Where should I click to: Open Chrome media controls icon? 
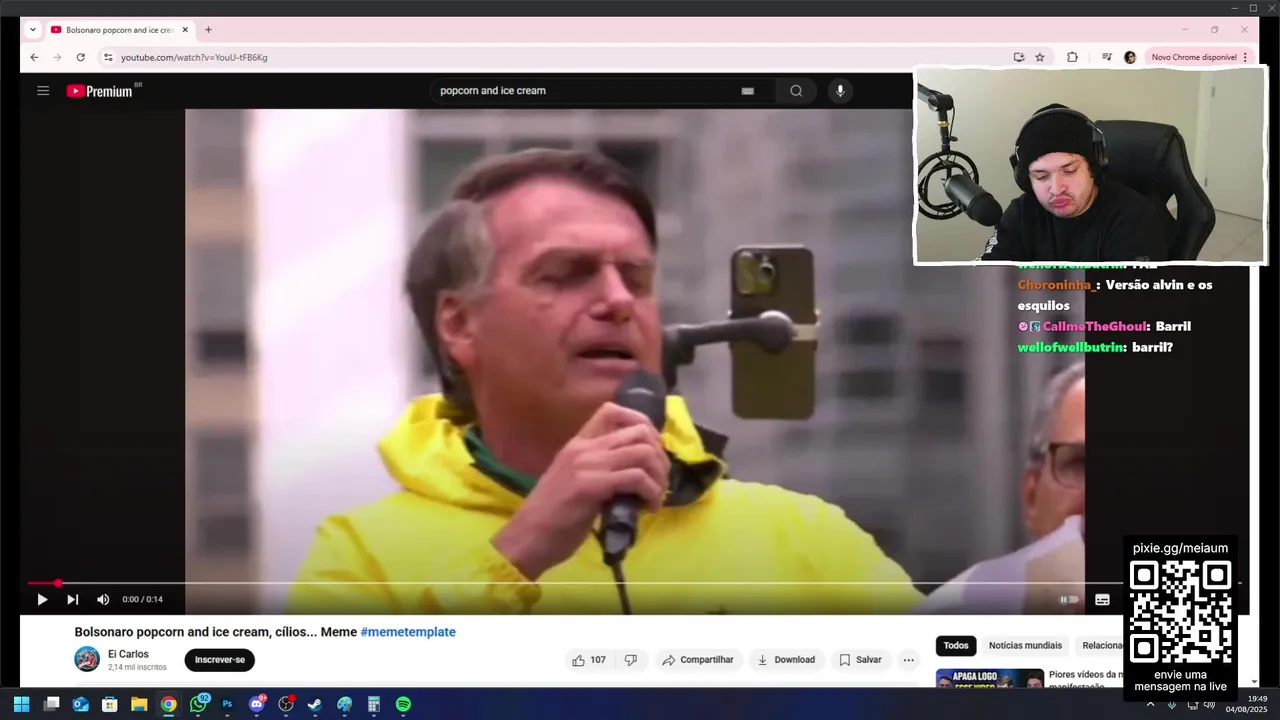click(1106, 57)
